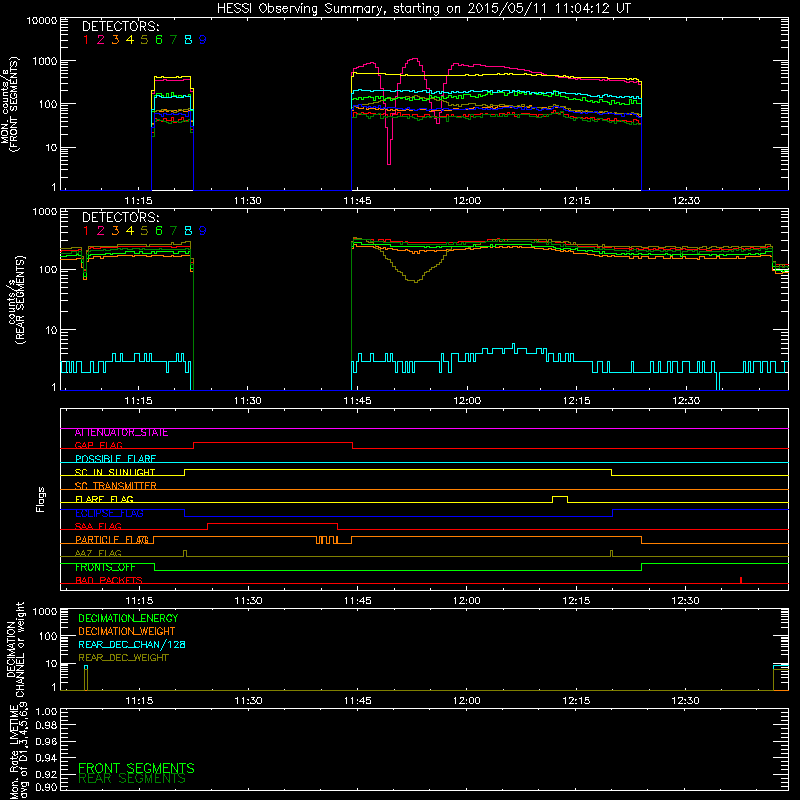Image resolution: width=800 pixels, height=800 pixels.
Task: Click the raised pulse on the FLARE_FLAG line
Action: pos(560,496)
